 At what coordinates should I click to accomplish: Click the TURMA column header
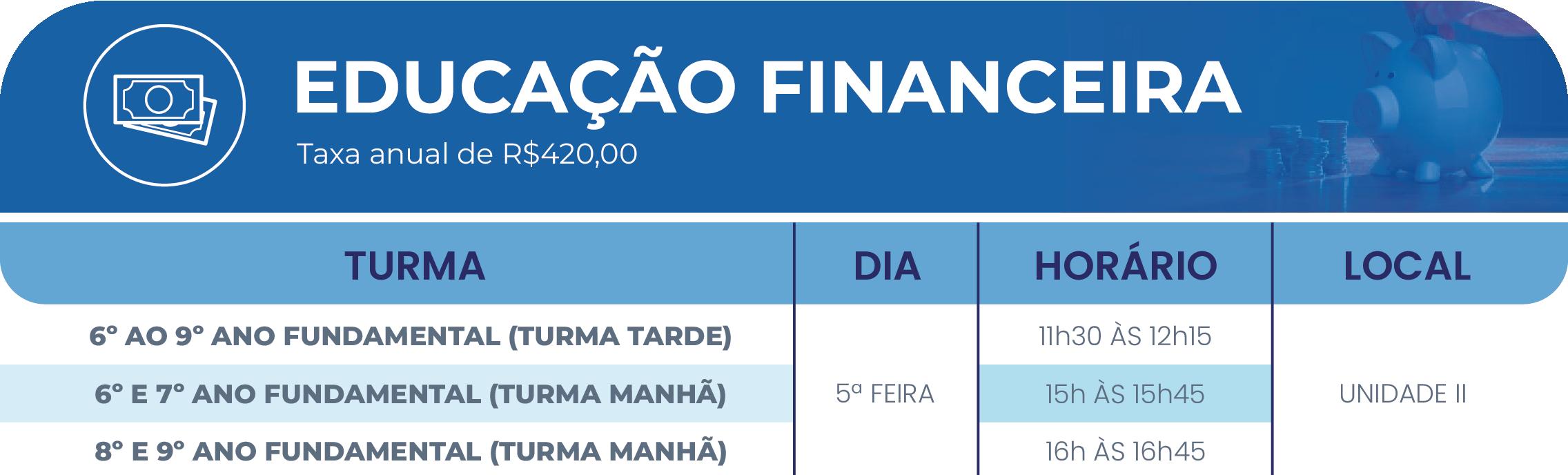415,266
